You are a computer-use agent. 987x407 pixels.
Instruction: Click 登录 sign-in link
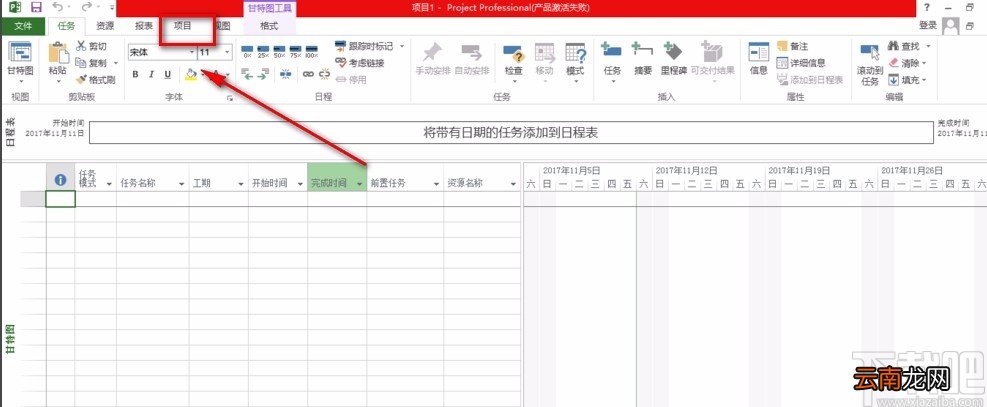[928, 25]
